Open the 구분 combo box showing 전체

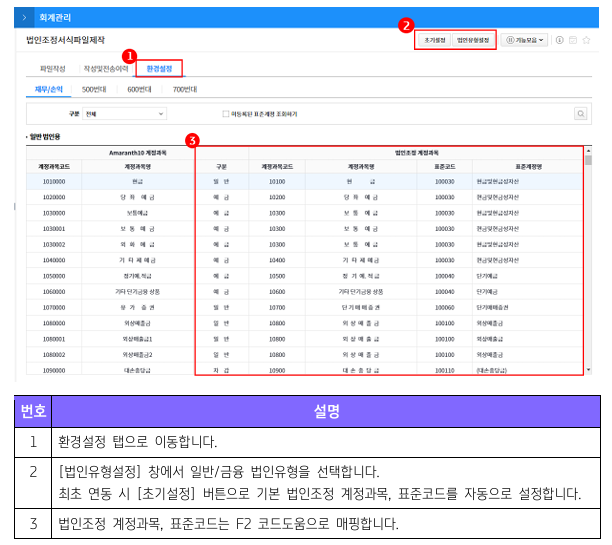pyautogui.click(x=125, y=114)
